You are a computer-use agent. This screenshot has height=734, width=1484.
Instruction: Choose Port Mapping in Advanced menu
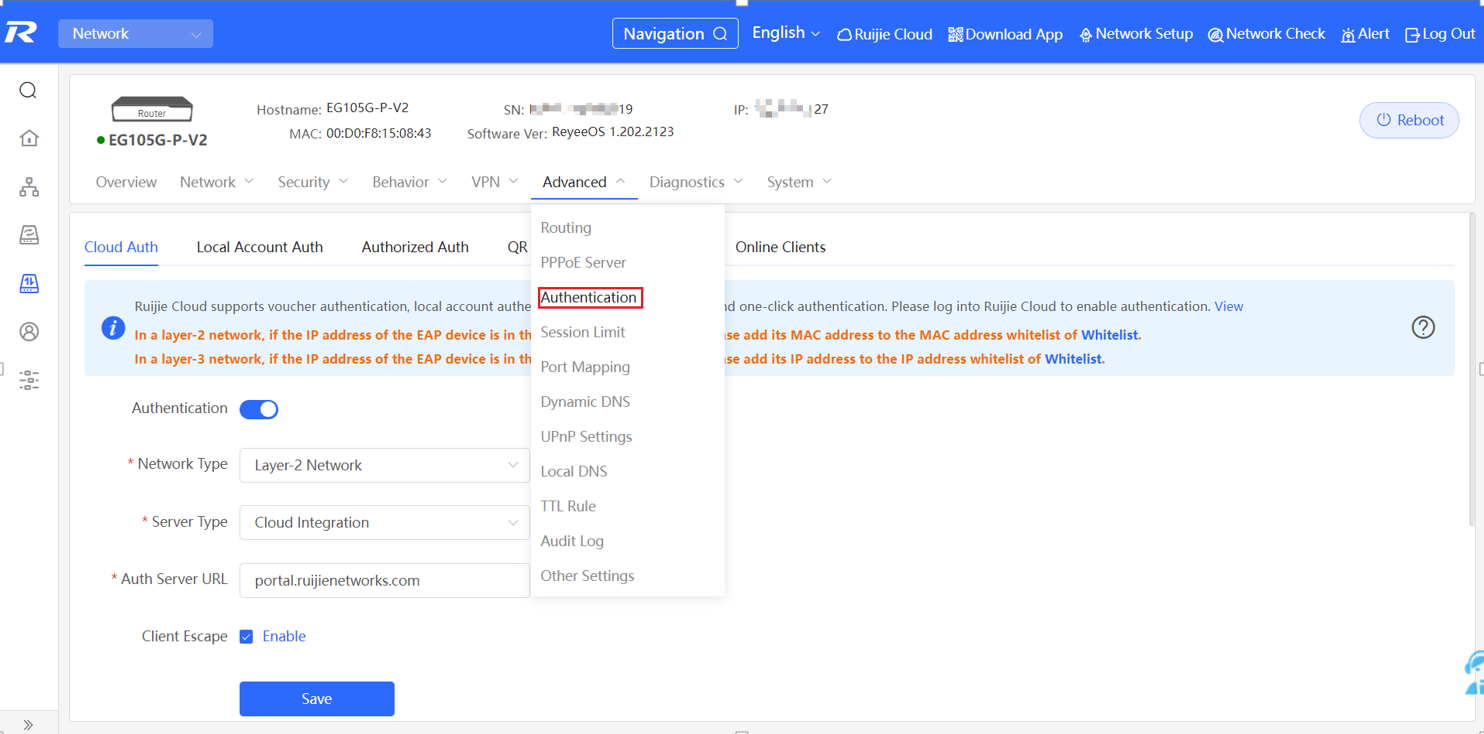[585, 367]
